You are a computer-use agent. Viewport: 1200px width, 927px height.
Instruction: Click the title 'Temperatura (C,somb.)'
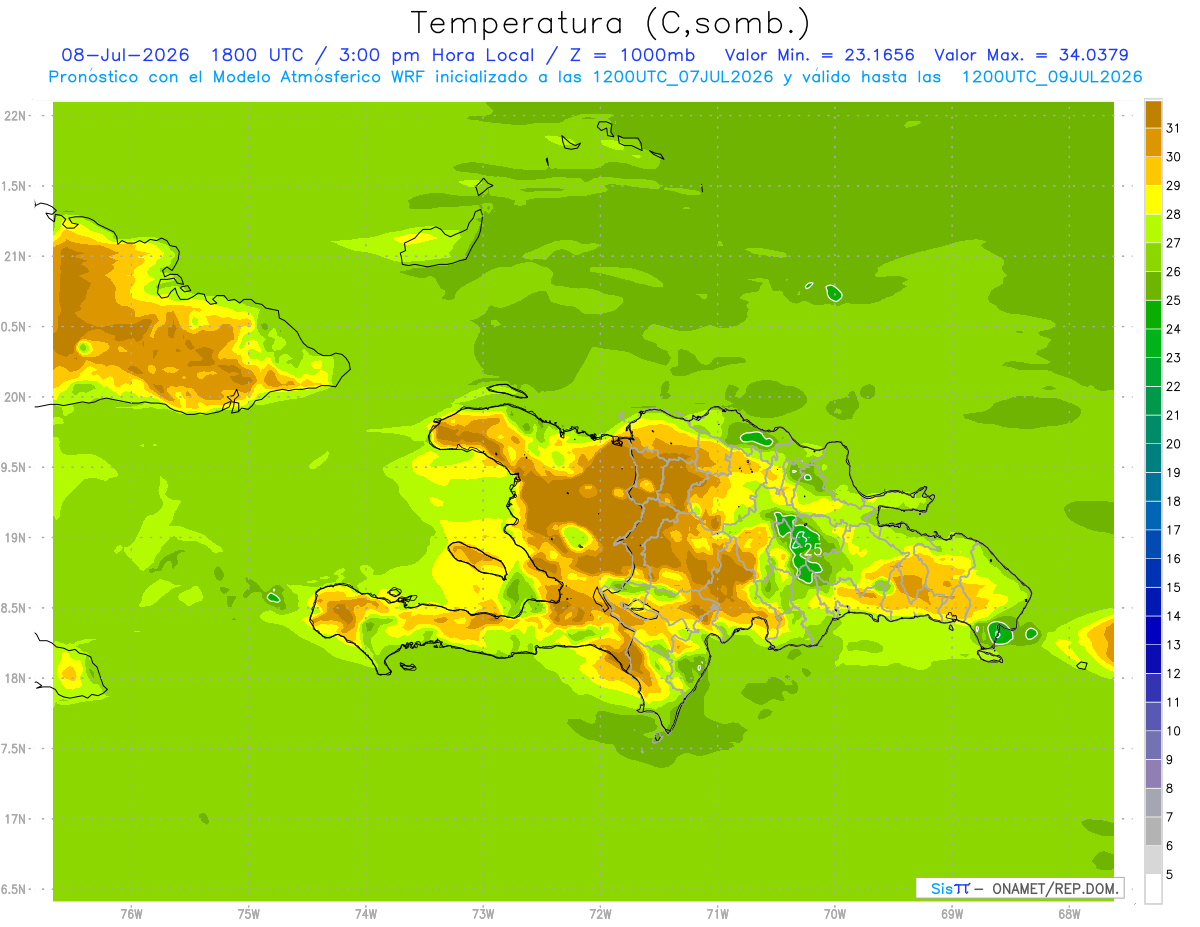(x=610, y=22)
